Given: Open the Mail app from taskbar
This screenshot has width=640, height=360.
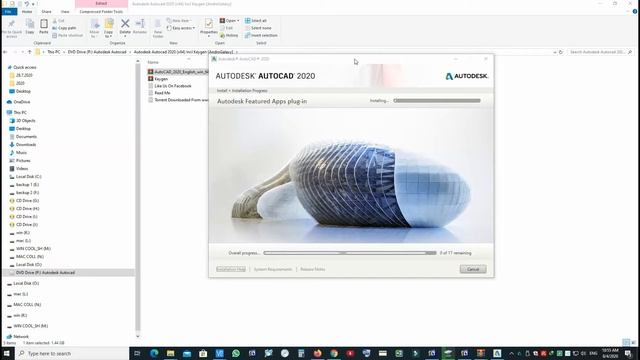Looking at the screenshot, I should 187,353.
